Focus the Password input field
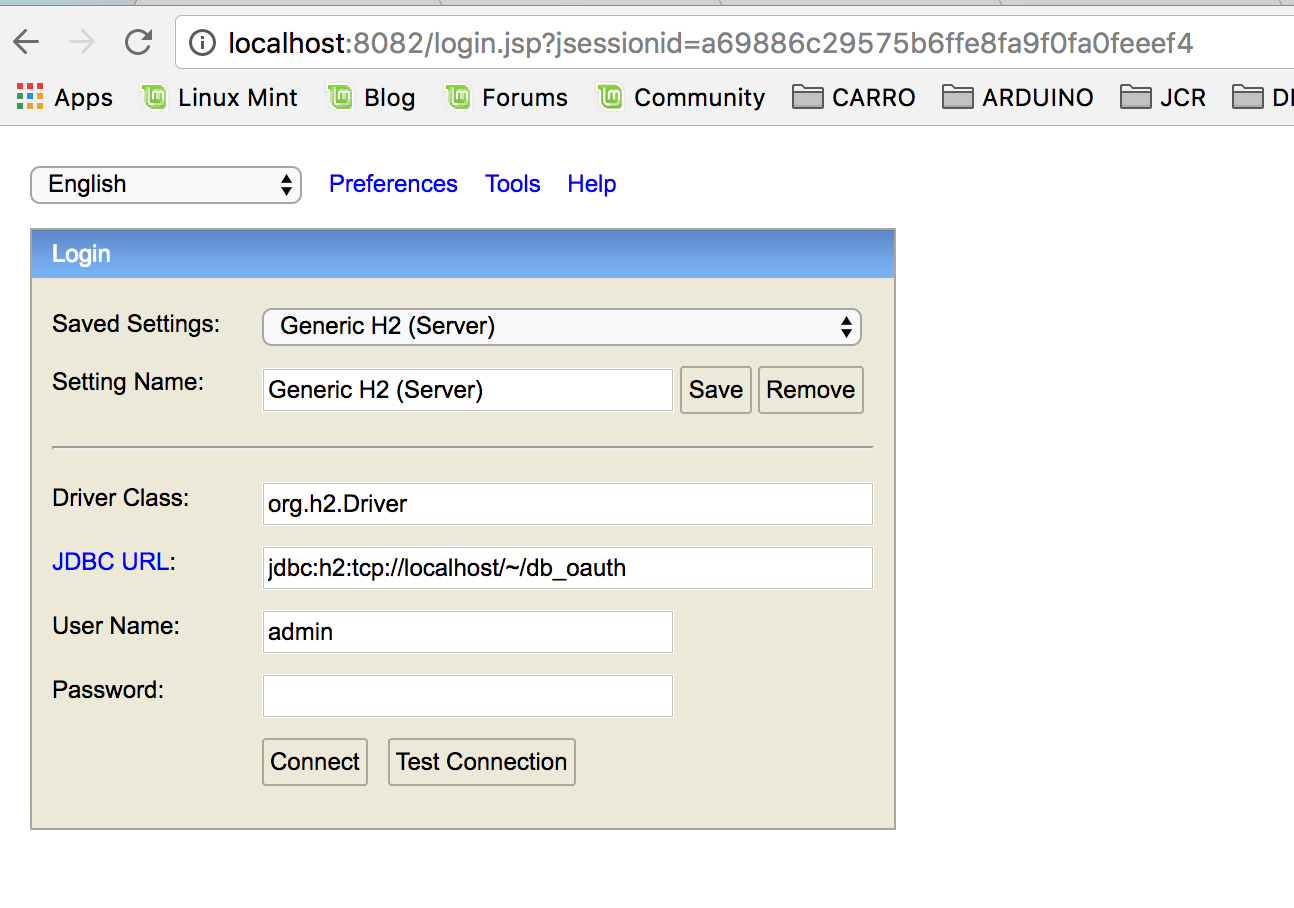 (x=467, y=696)
